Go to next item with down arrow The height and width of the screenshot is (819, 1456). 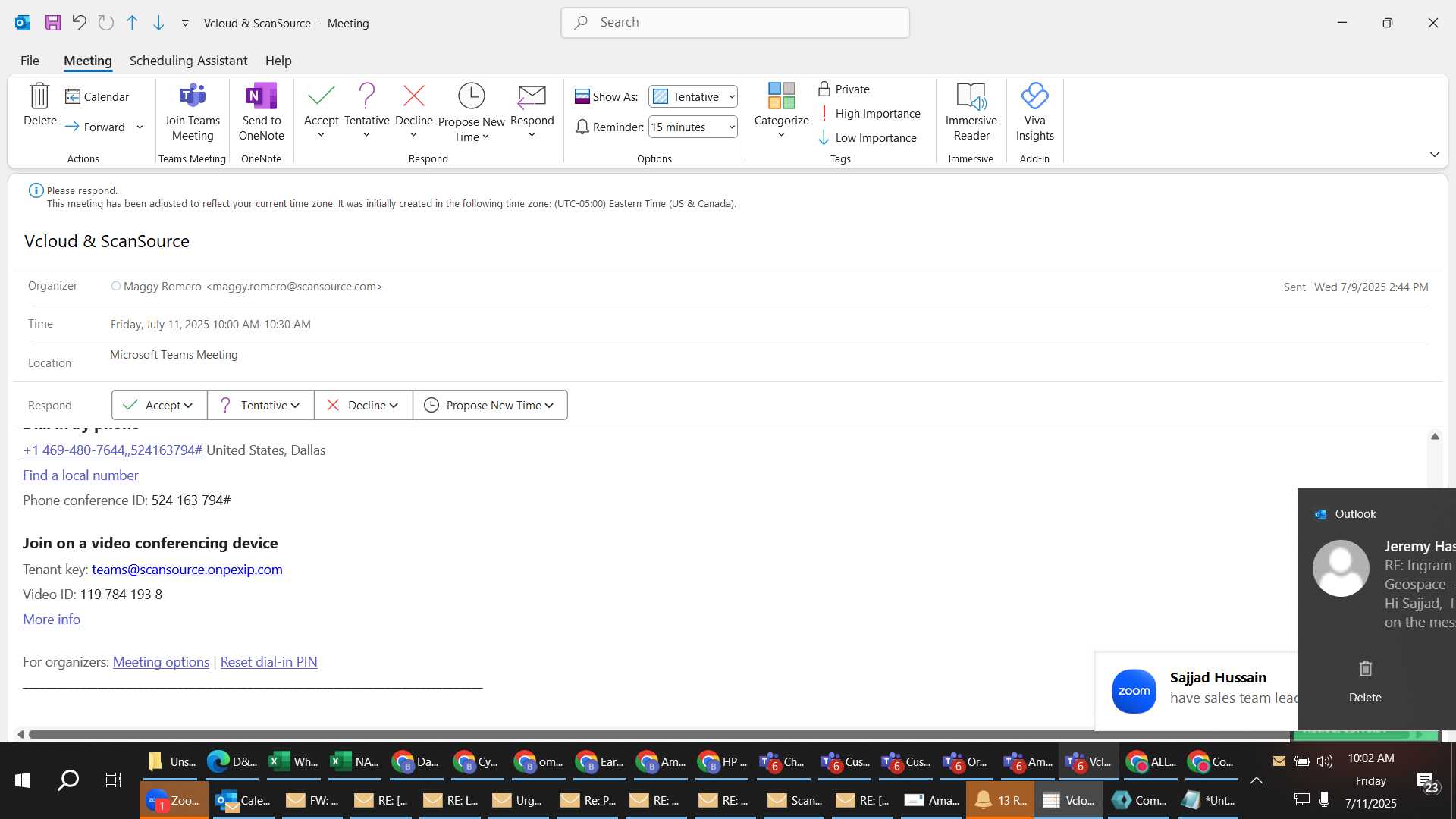point(158,23)
